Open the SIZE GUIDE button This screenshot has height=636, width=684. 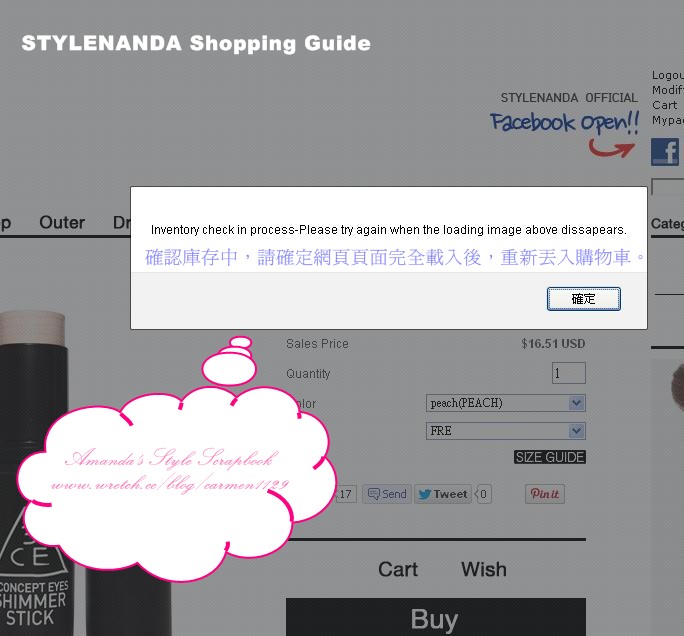point(550,457)
